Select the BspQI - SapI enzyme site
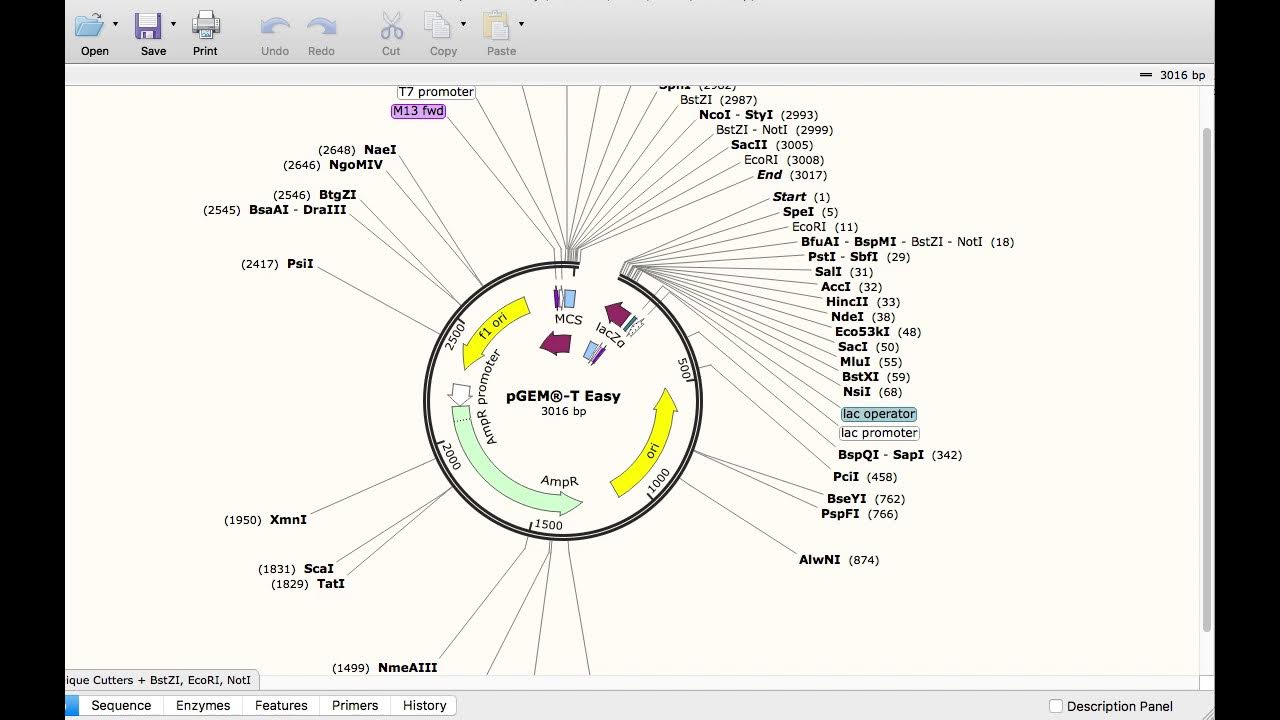 click(880, 455)
